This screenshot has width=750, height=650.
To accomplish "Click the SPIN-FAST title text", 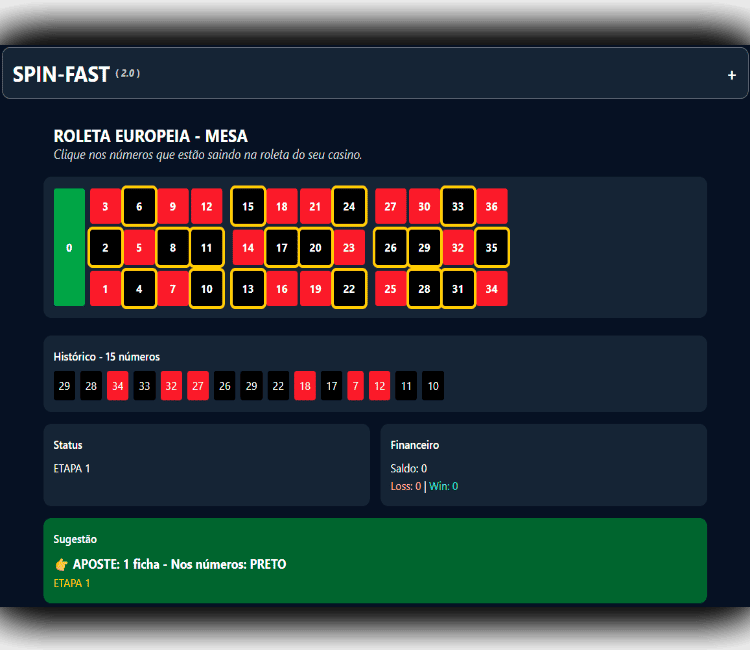I will 61,75.
